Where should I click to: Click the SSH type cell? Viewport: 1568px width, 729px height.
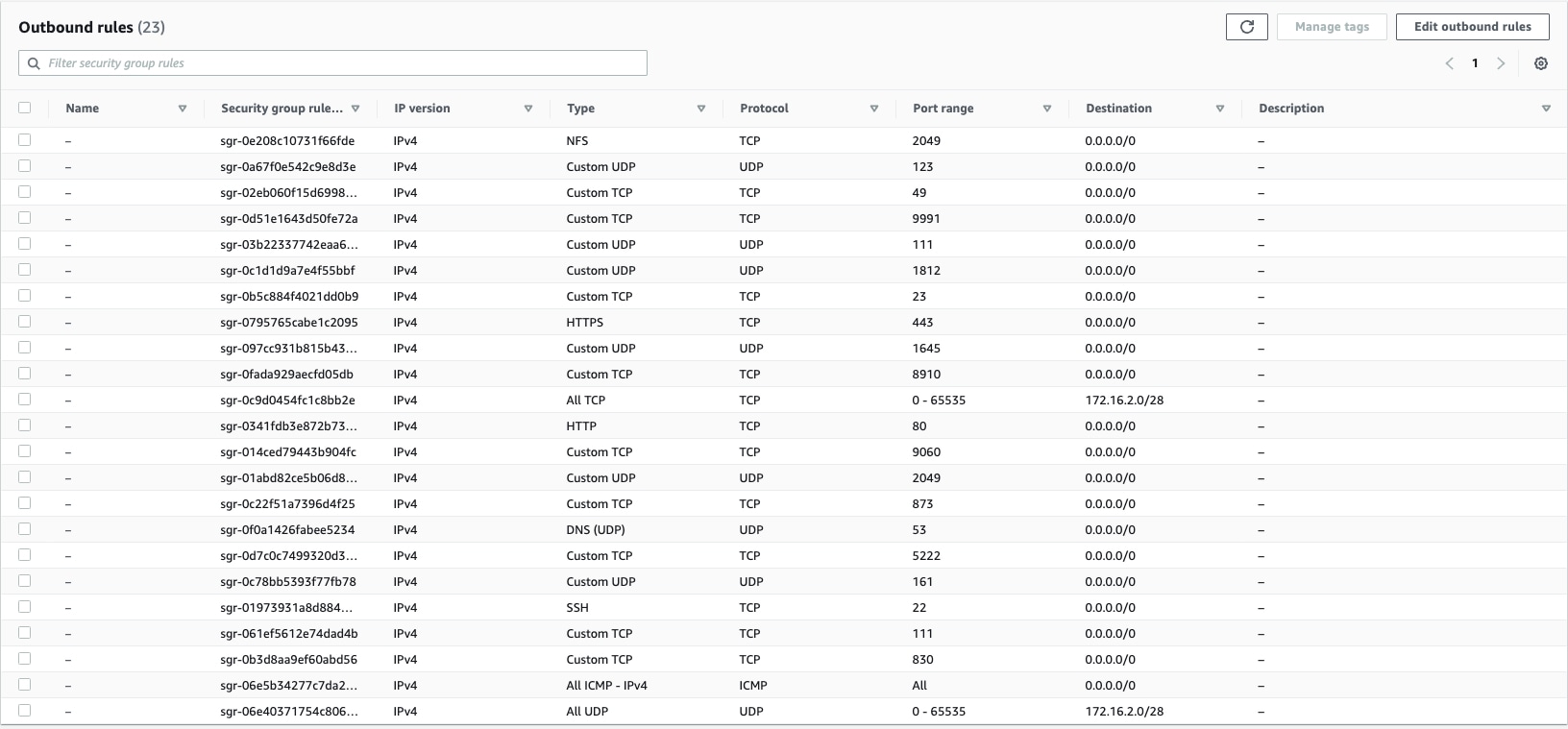(x=577, y=608)
